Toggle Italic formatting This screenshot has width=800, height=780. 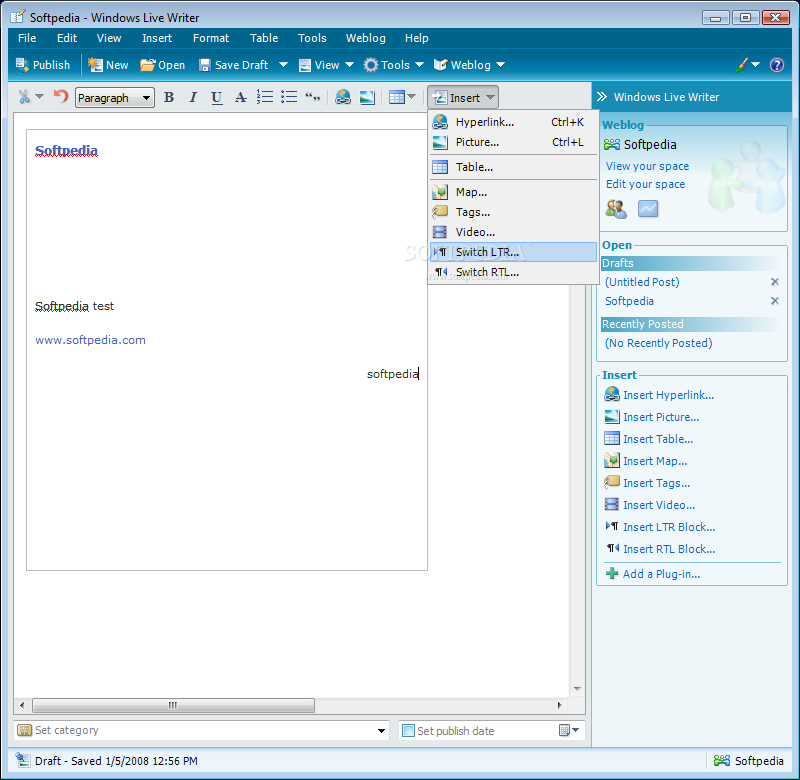(x=193, y=97)
